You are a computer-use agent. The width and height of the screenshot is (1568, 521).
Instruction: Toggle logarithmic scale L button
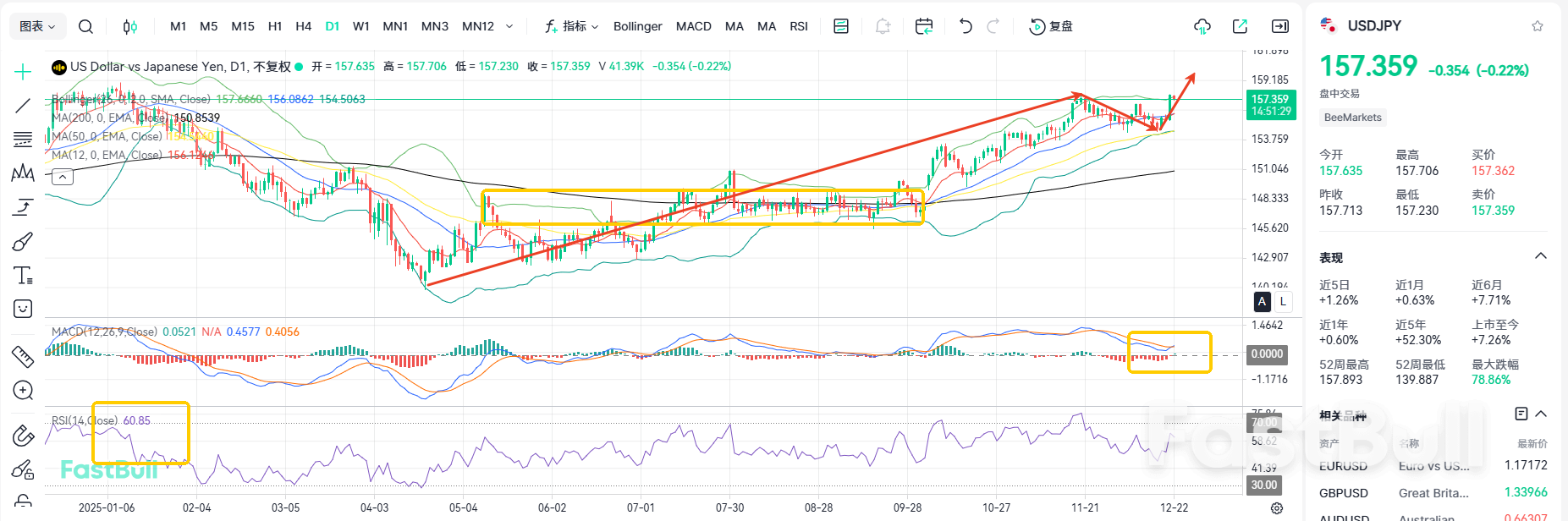tap(1283, 301)
